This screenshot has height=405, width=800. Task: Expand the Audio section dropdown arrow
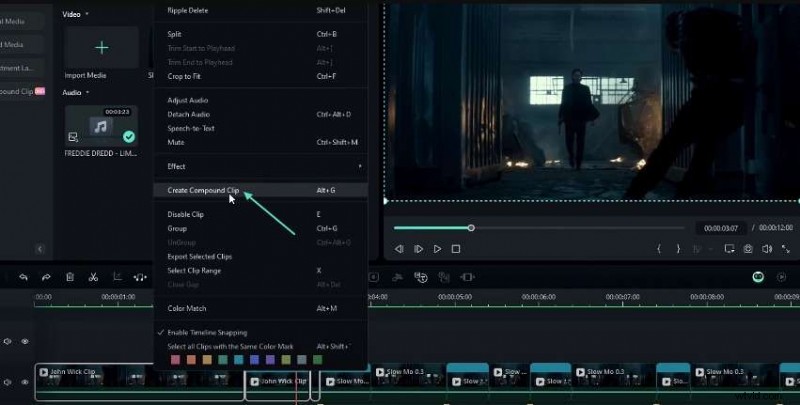point(87,92)
